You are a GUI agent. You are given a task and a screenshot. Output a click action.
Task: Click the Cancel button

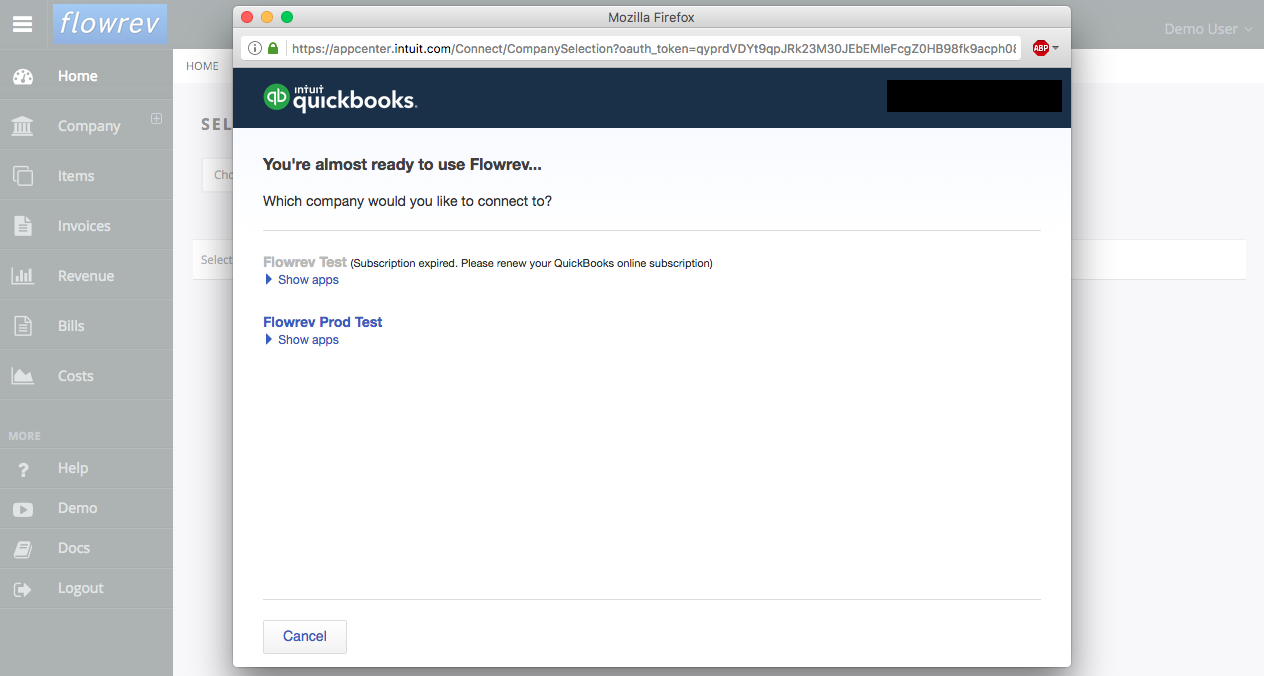(305, 637)
